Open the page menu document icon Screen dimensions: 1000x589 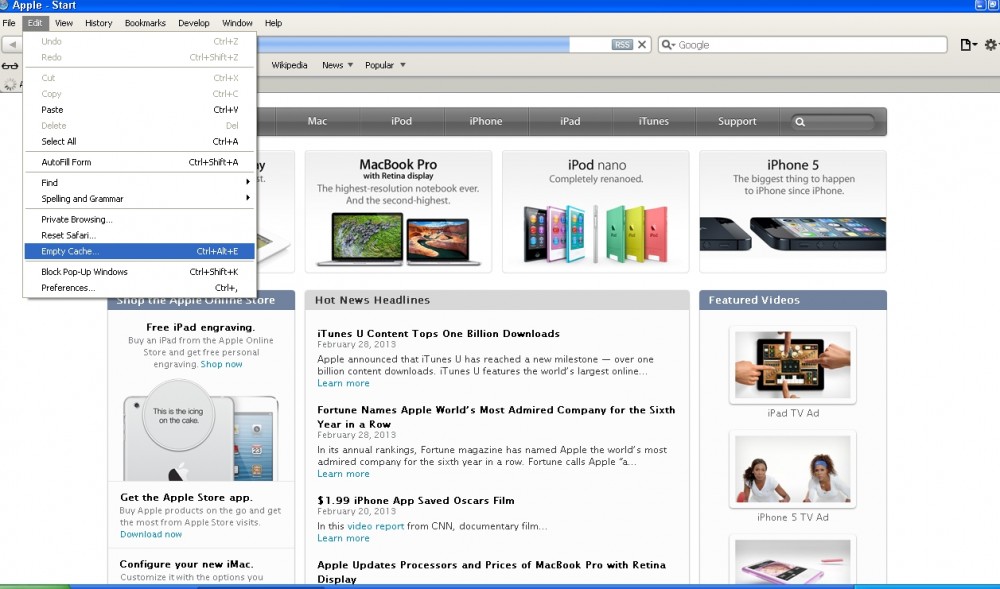(x=967, y=45)
